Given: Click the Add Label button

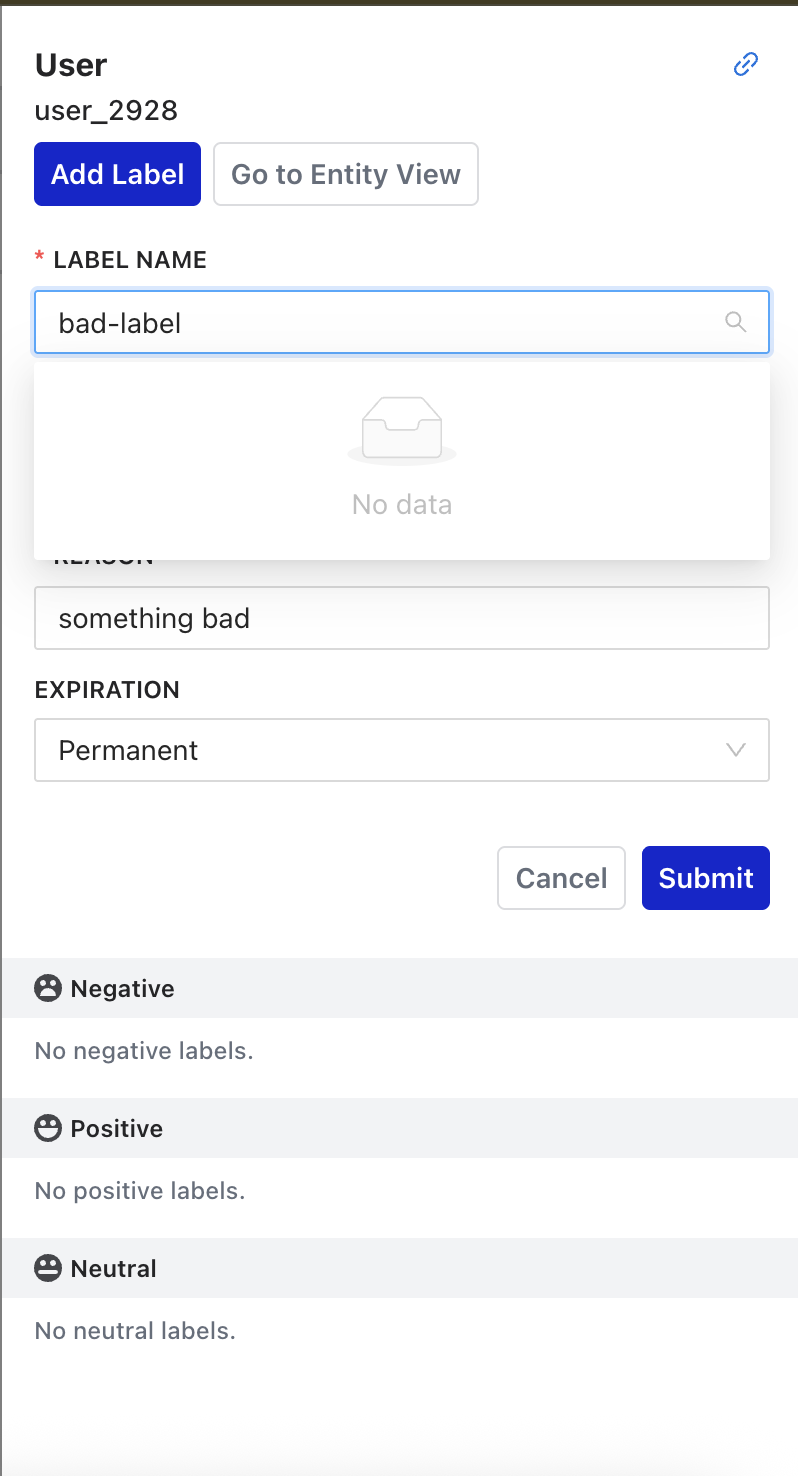Looking at the screenshot, I should coord(117,173).
